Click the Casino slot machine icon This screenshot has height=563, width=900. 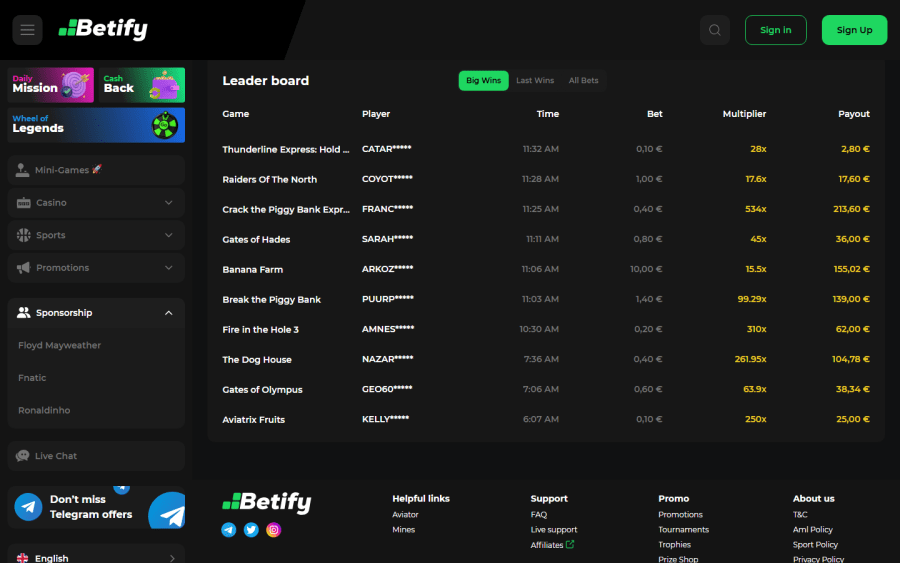[24, 203]
